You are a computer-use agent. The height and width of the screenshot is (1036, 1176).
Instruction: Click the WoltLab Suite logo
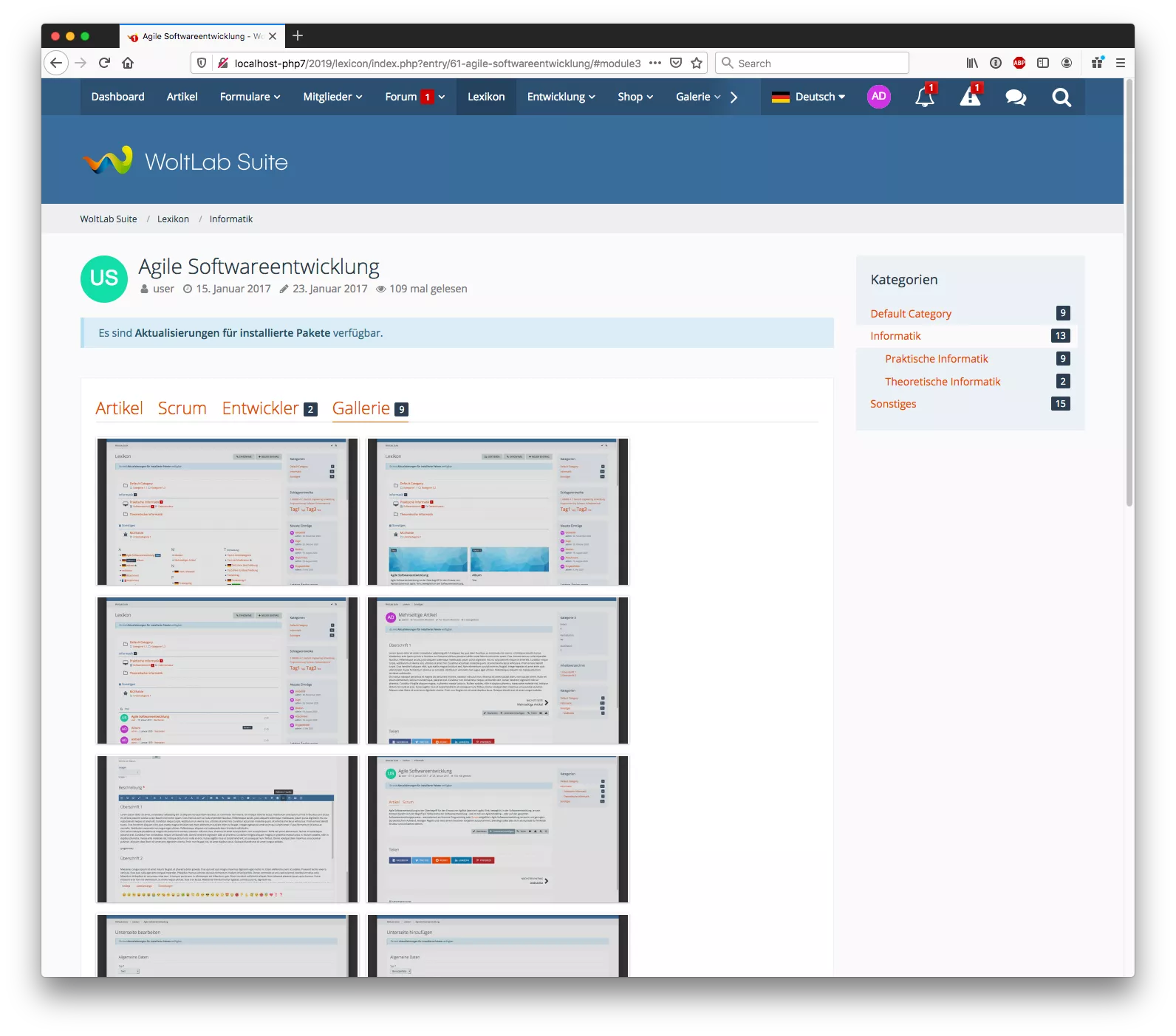[185, 161]
